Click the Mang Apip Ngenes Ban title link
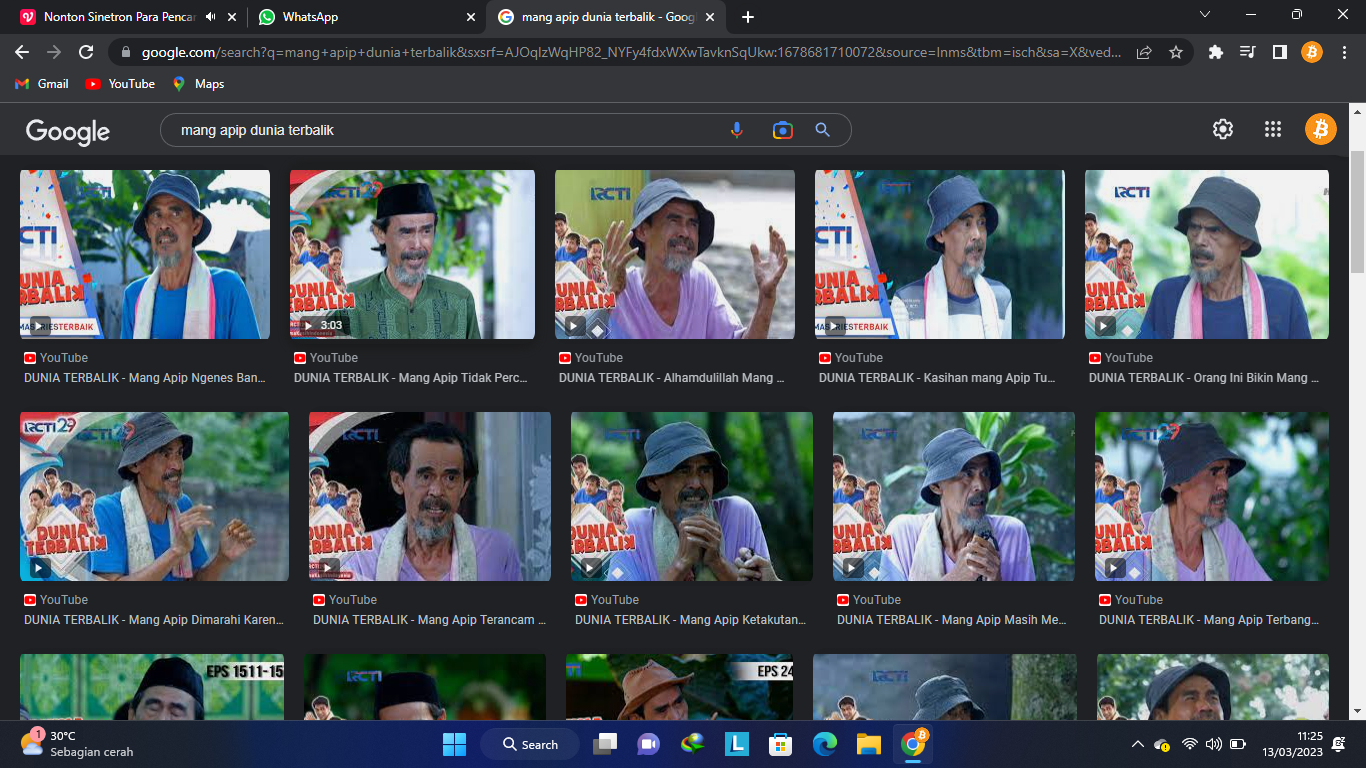 click(x=144, y=378)
